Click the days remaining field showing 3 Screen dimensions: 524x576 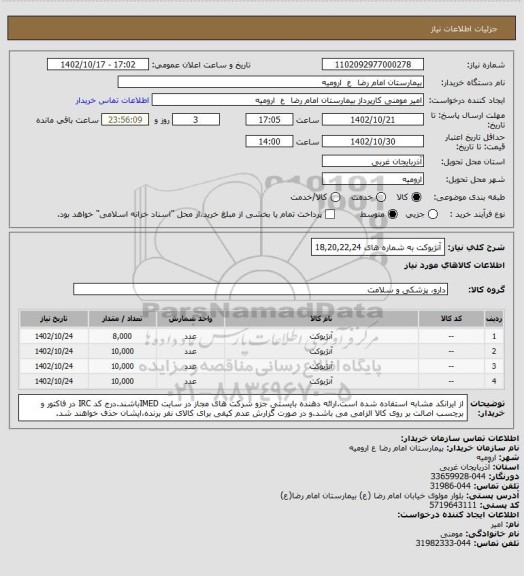pyautogui.click(x=196, y=120)
